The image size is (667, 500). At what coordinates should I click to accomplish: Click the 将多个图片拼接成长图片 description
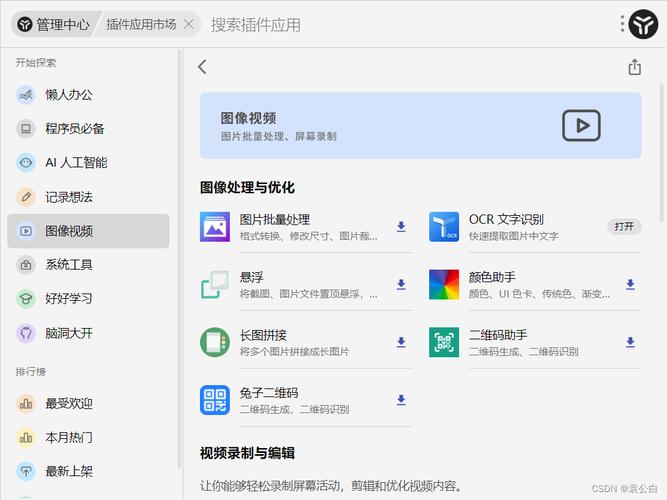click(294, 352)
